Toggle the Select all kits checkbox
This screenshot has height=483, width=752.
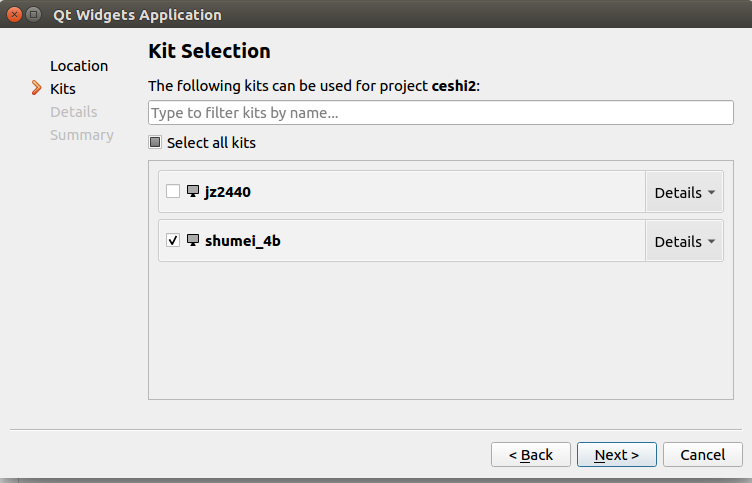[155, 143]
